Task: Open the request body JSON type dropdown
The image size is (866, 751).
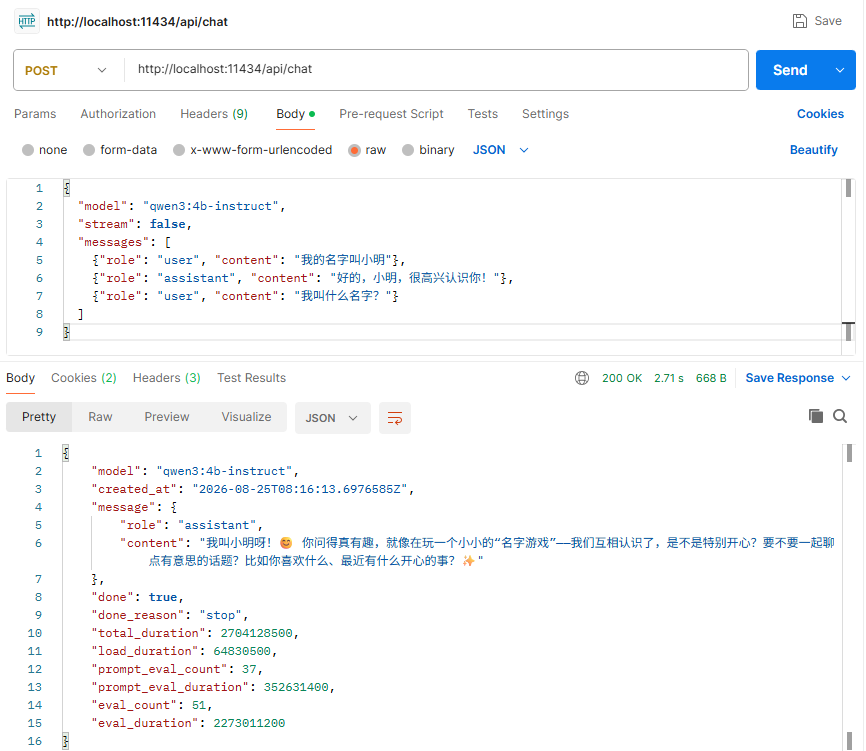Action: (x=500, y=150)
